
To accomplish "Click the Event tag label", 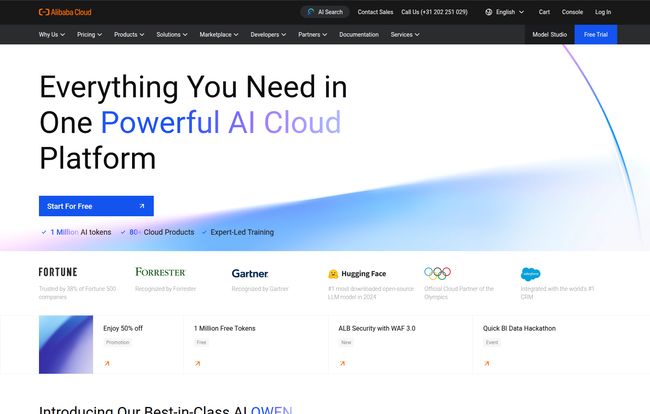I will pos(492,342).
